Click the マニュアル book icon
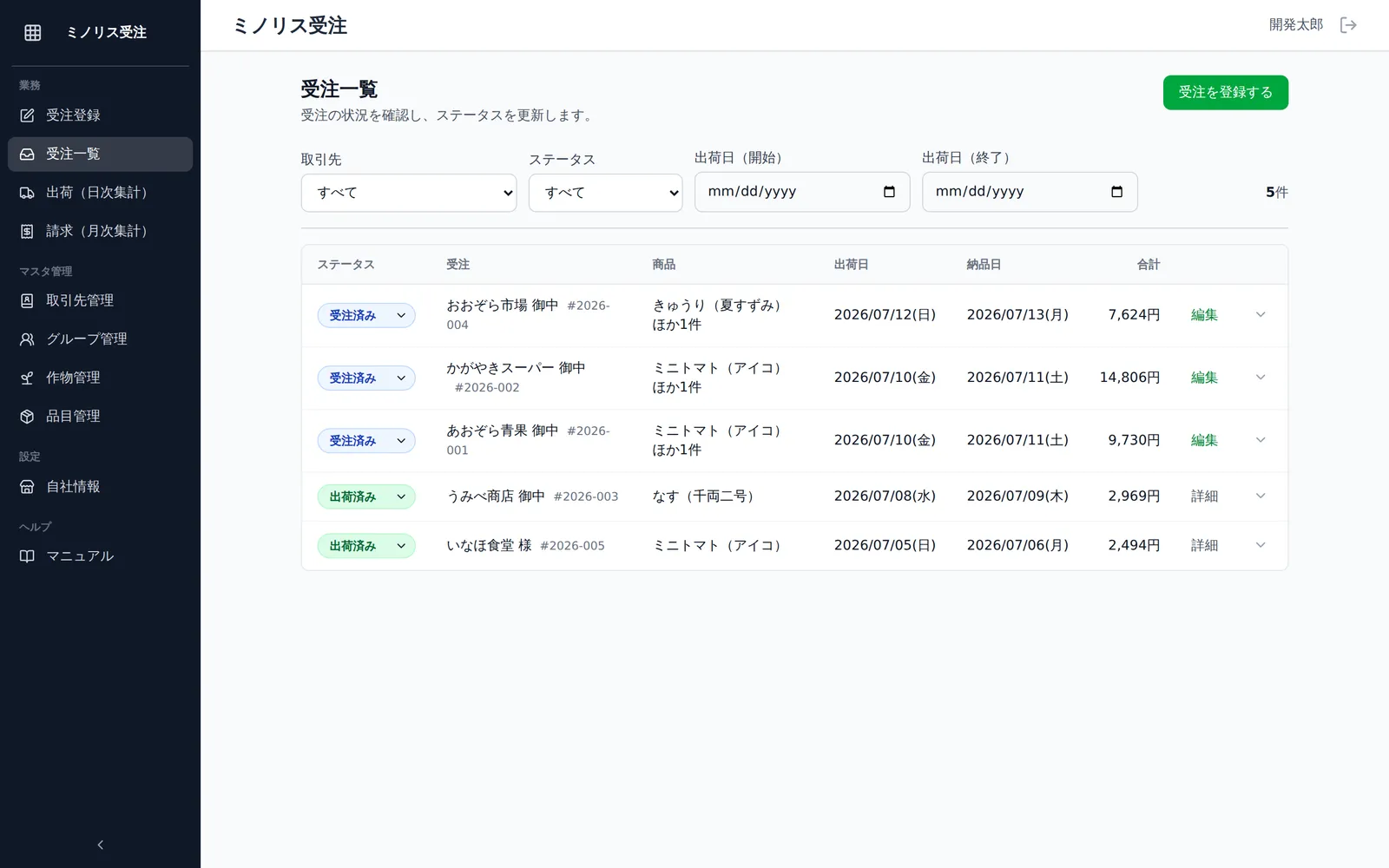Viewport: 1389px width, 868px height. 27,556
